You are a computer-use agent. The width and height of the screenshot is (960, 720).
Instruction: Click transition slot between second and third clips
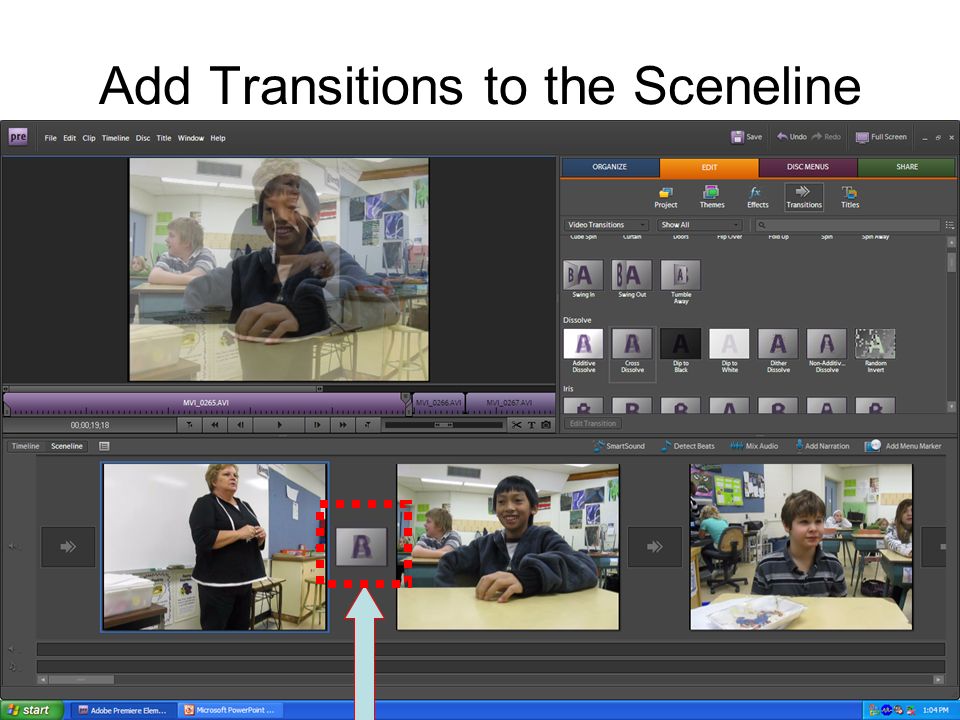click(654, 546)
